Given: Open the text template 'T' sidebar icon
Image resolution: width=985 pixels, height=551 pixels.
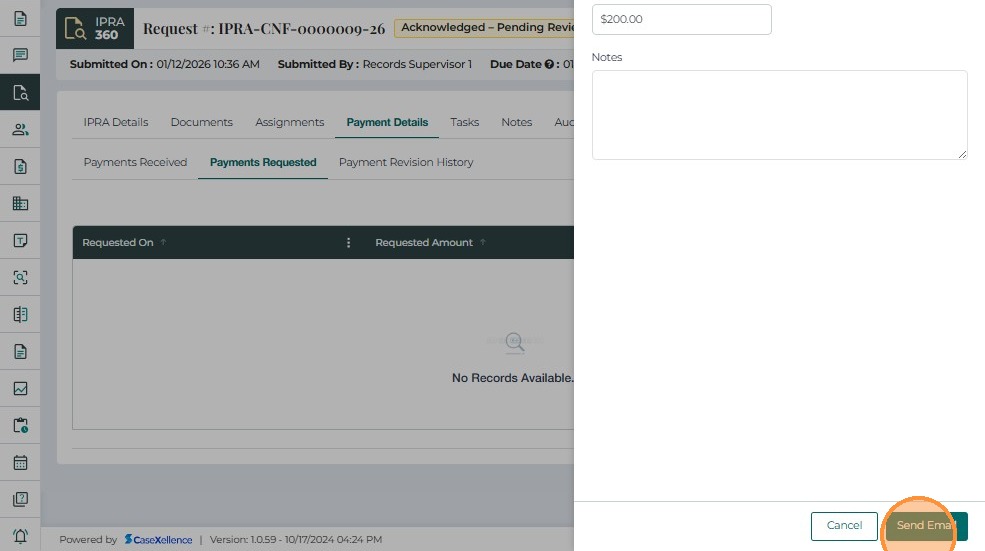Looking at the screenshot, I should pyautogui.click(x=20, y=241).
